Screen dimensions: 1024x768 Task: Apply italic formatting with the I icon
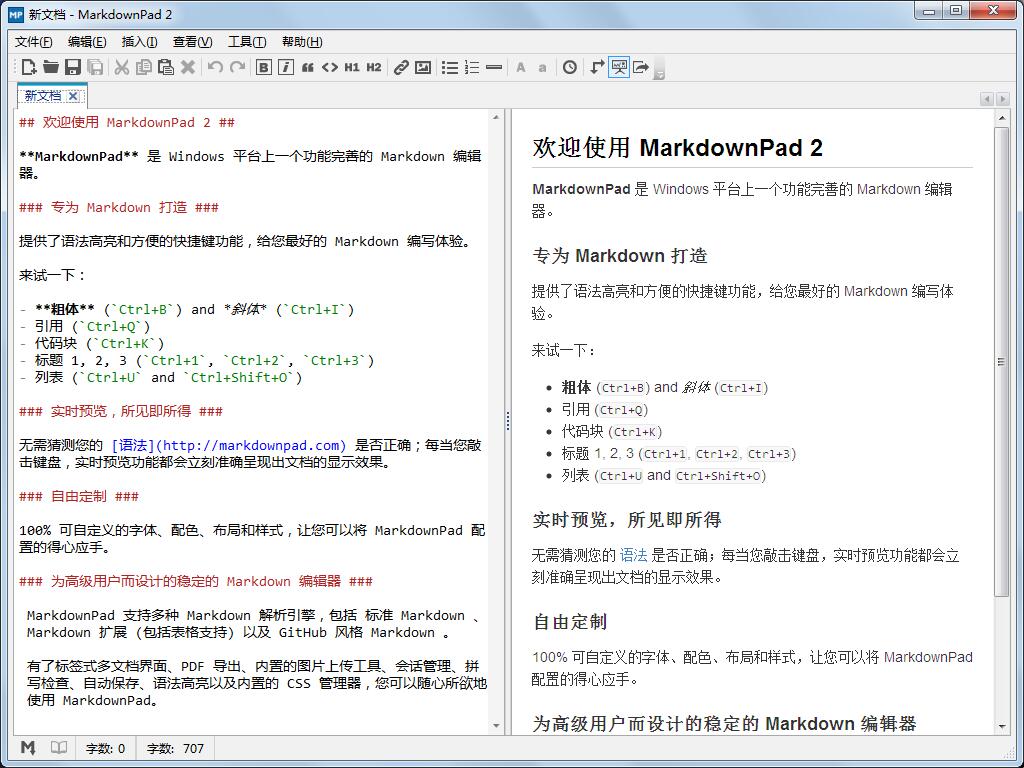[285, 67]
